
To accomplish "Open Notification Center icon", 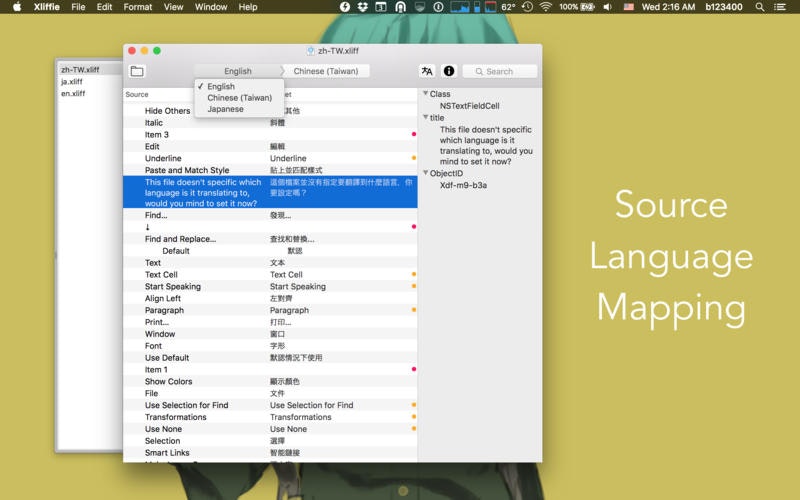I will [x=780, y=7].
